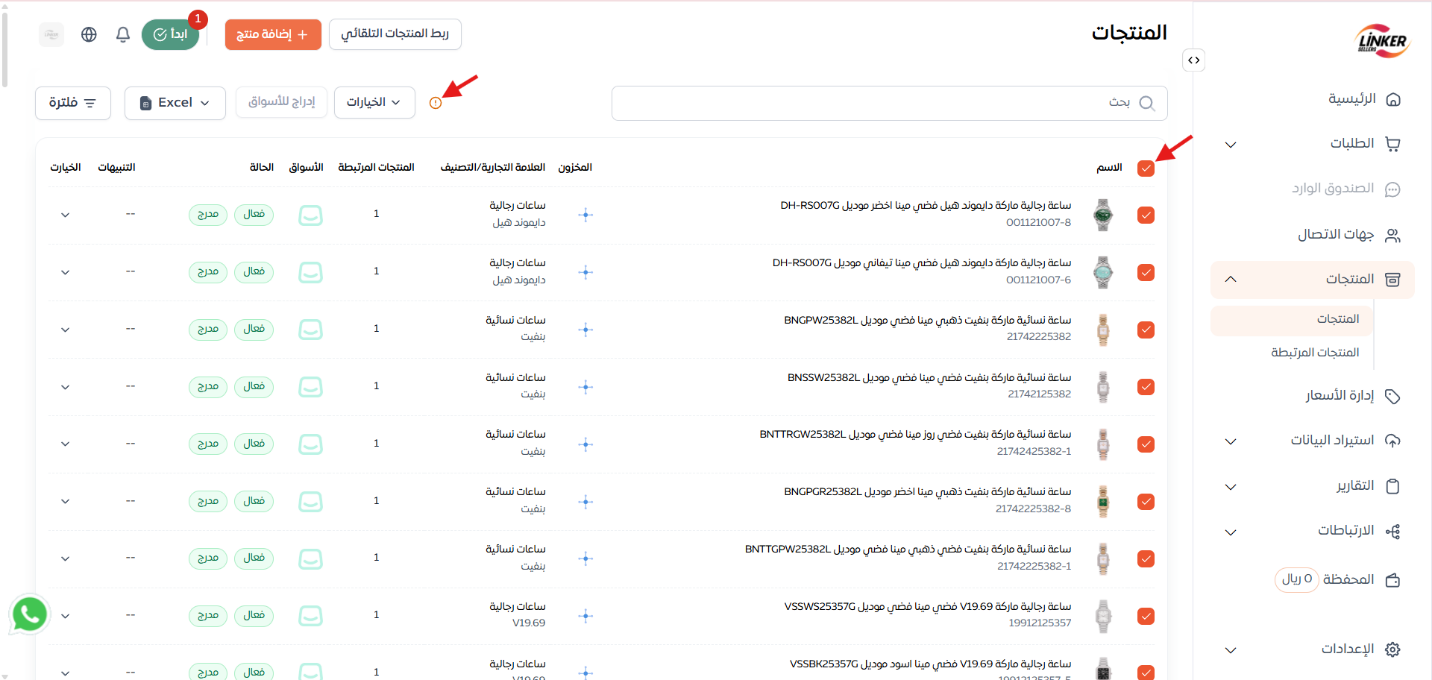Open the Excel export dropdown
Viewport: 1432px width, 680px height.
[x=175, y=102]
